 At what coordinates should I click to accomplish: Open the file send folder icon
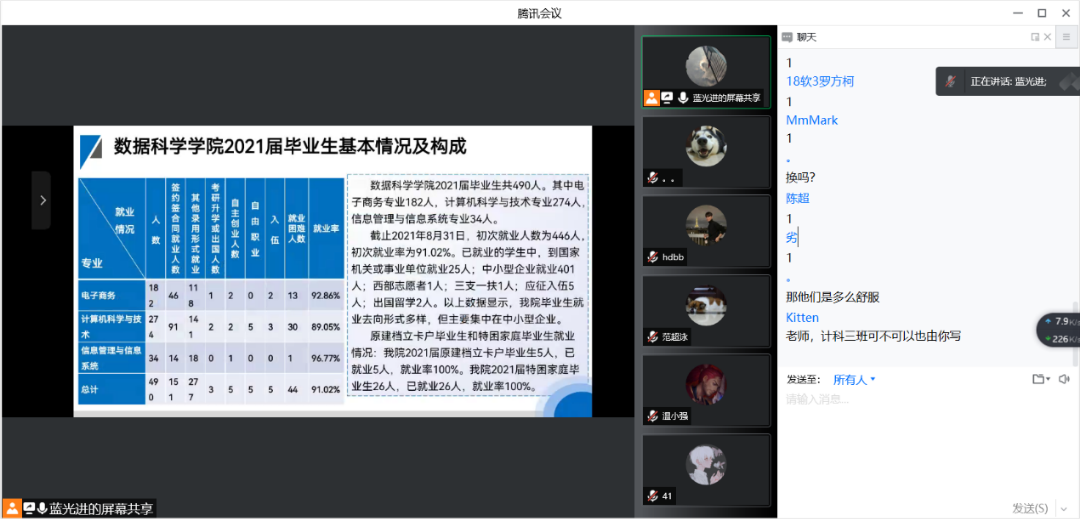(1039, 379)
